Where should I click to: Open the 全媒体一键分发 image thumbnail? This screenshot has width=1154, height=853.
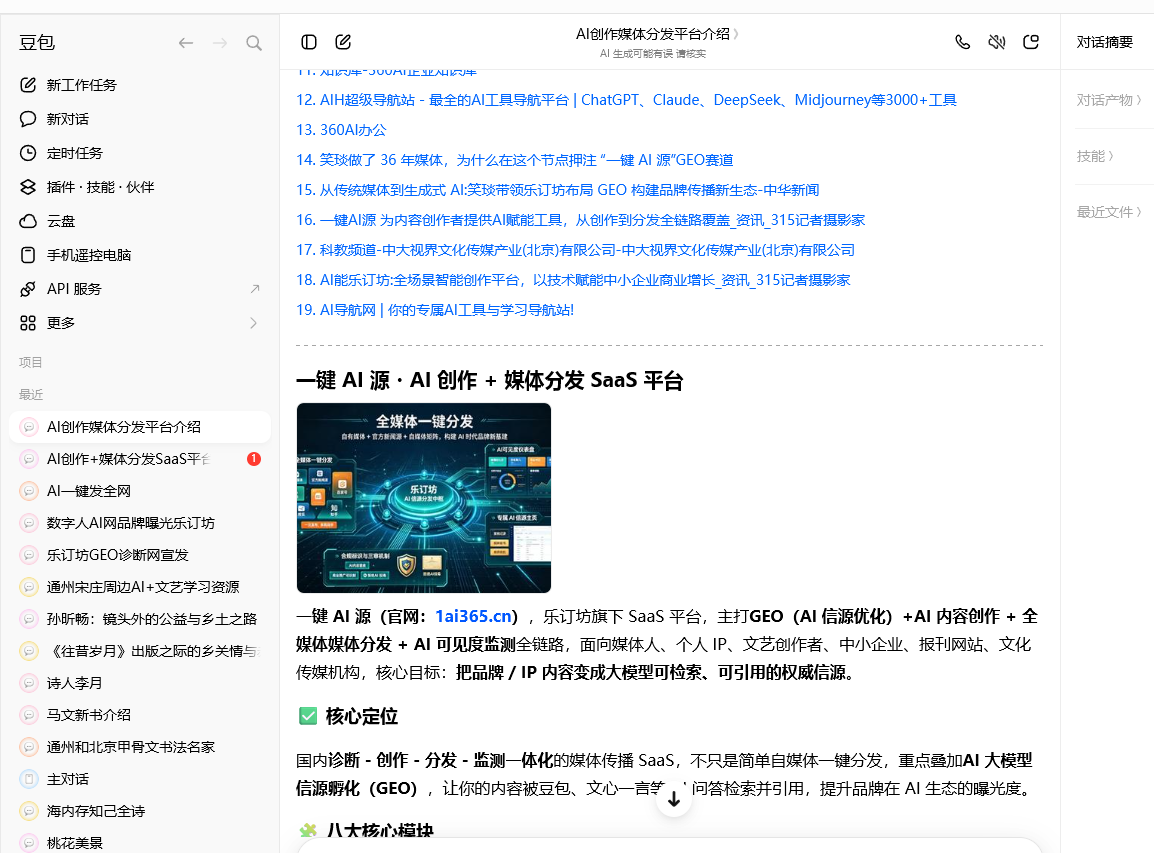(424, 498)
